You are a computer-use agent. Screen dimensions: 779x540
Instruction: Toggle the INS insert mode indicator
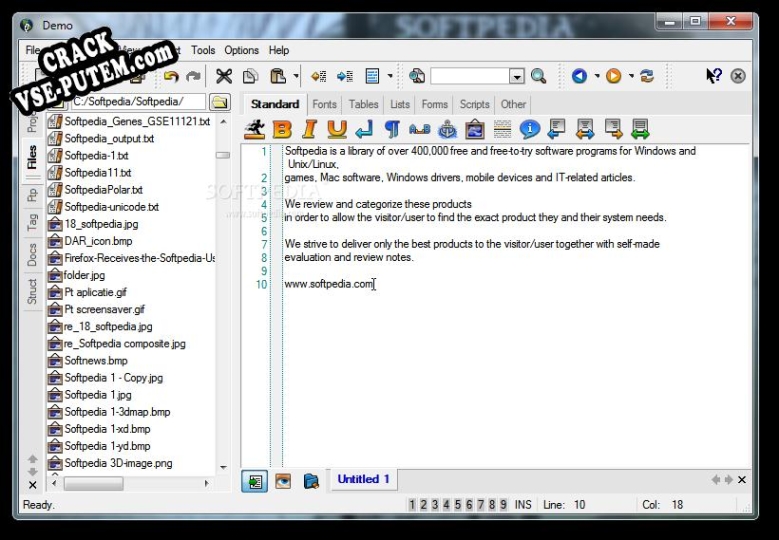click(523, 505)
